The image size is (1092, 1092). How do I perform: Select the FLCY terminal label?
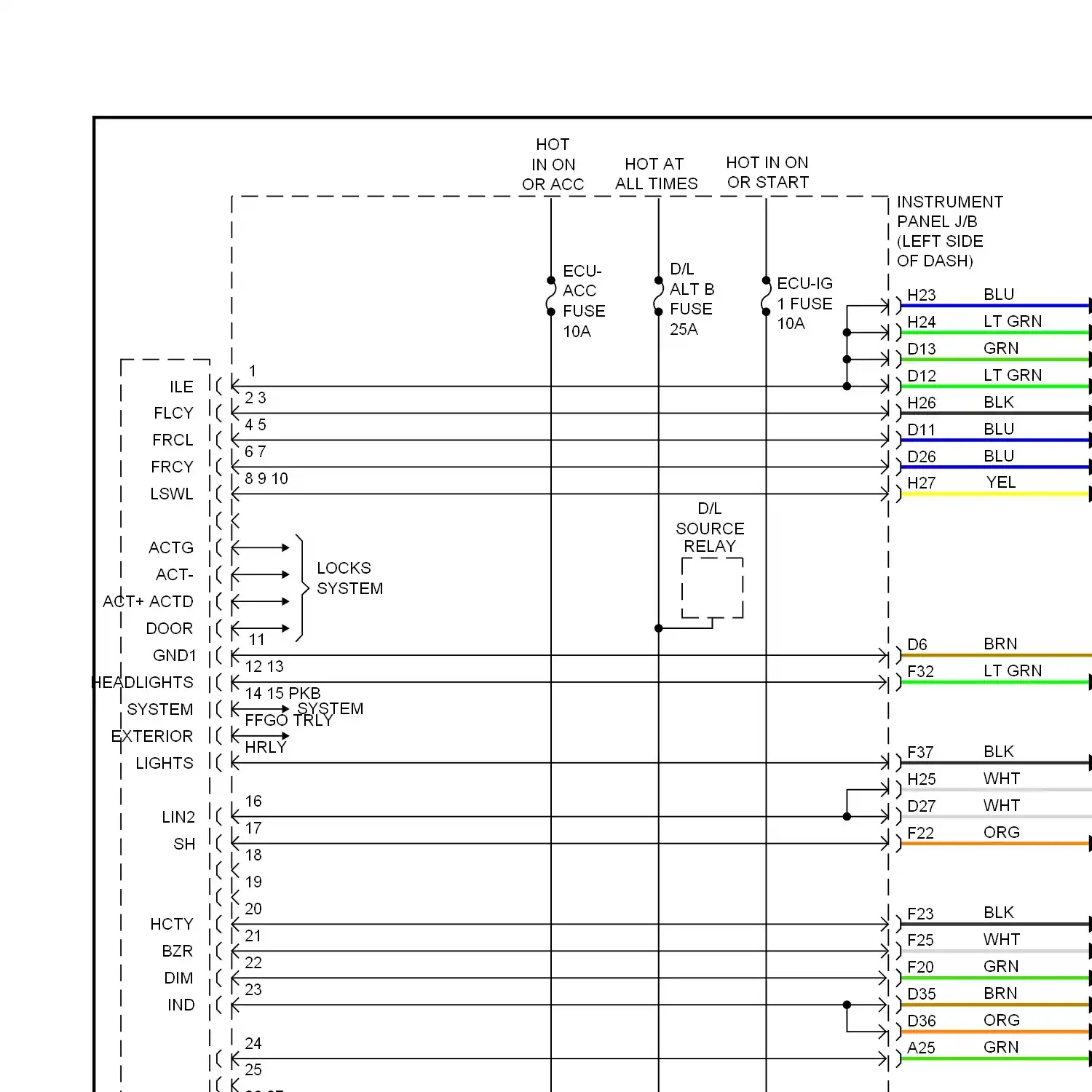(173, 413)
